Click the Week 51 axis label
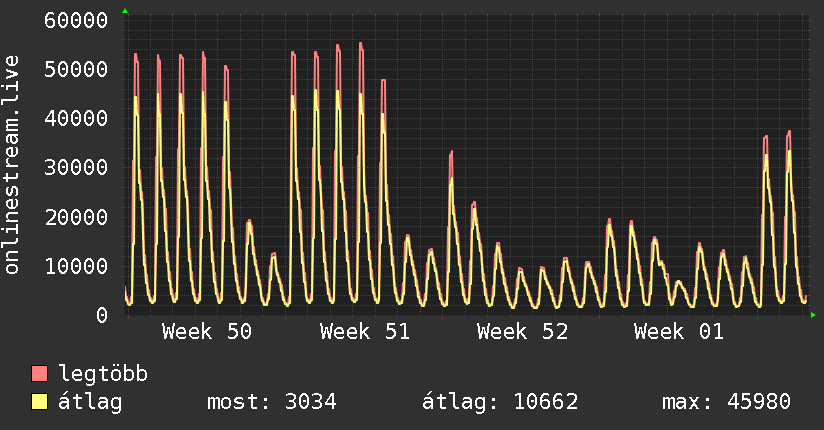 click(365, 332)
